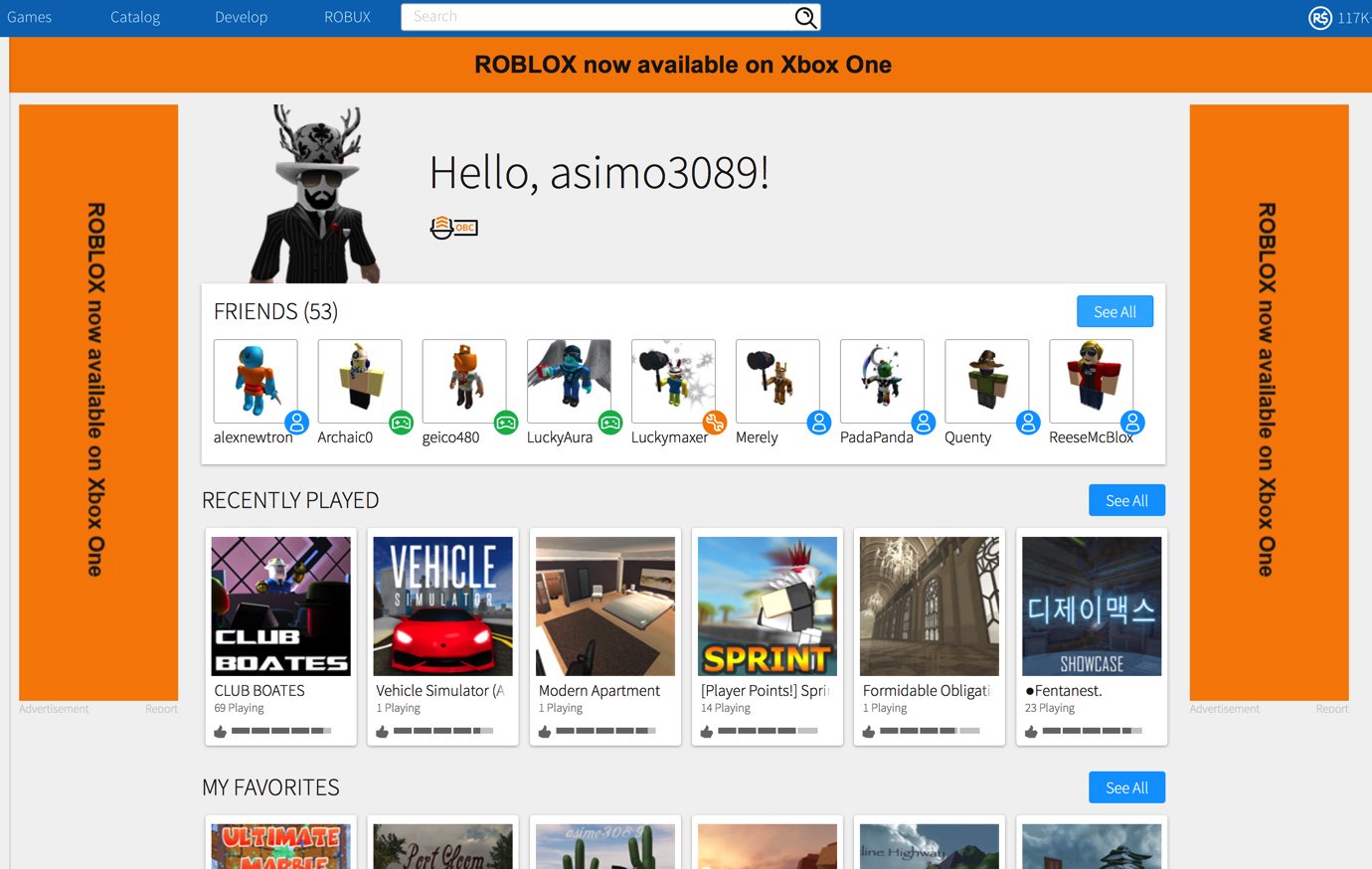
Task: Click the OBC membership badge icon
Action: click(x=454, y=228)
